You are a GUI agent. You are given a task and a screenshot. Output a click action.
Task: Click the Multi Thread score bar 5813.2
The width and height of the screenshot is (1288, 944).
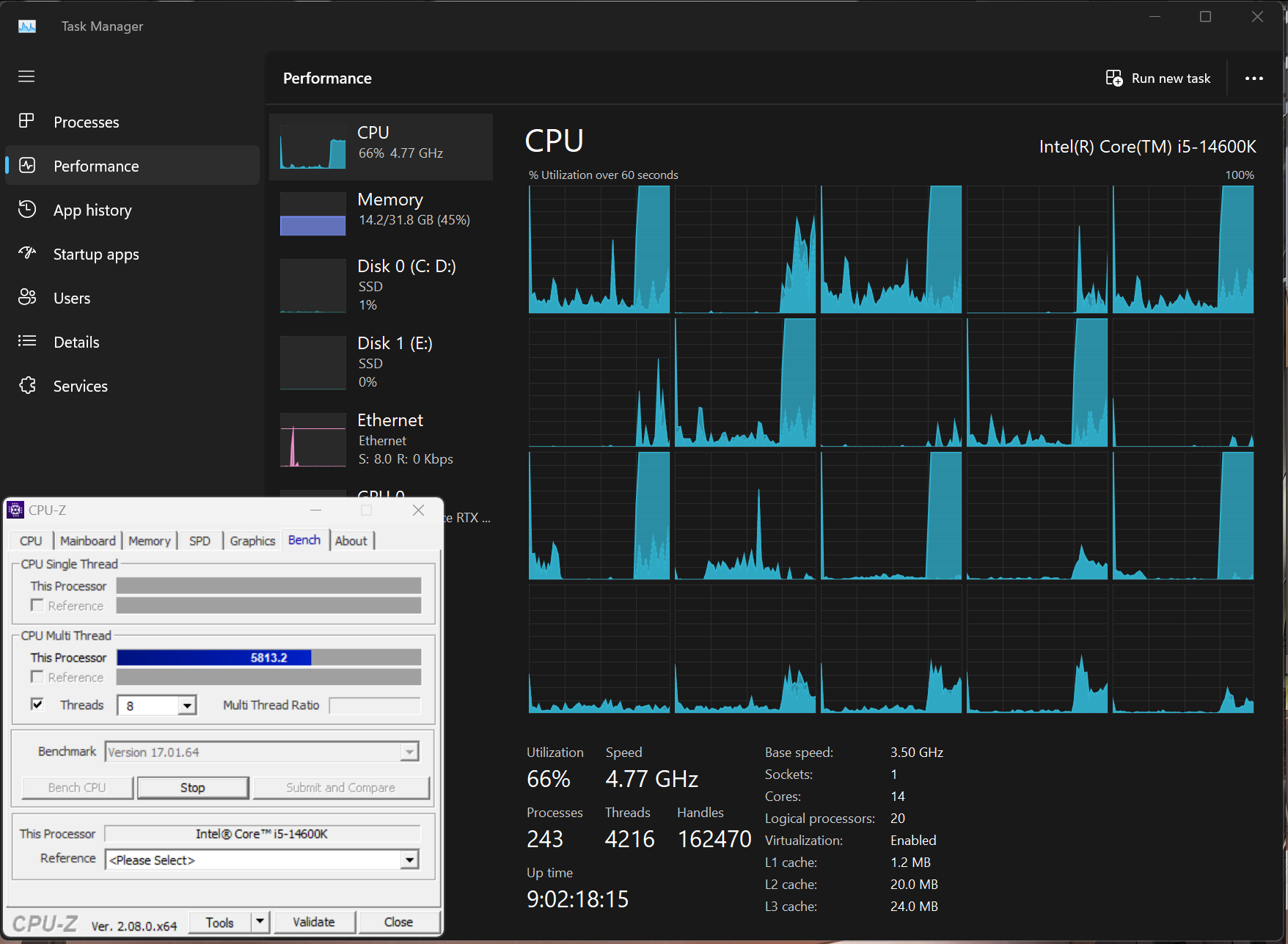pos(268,657)
